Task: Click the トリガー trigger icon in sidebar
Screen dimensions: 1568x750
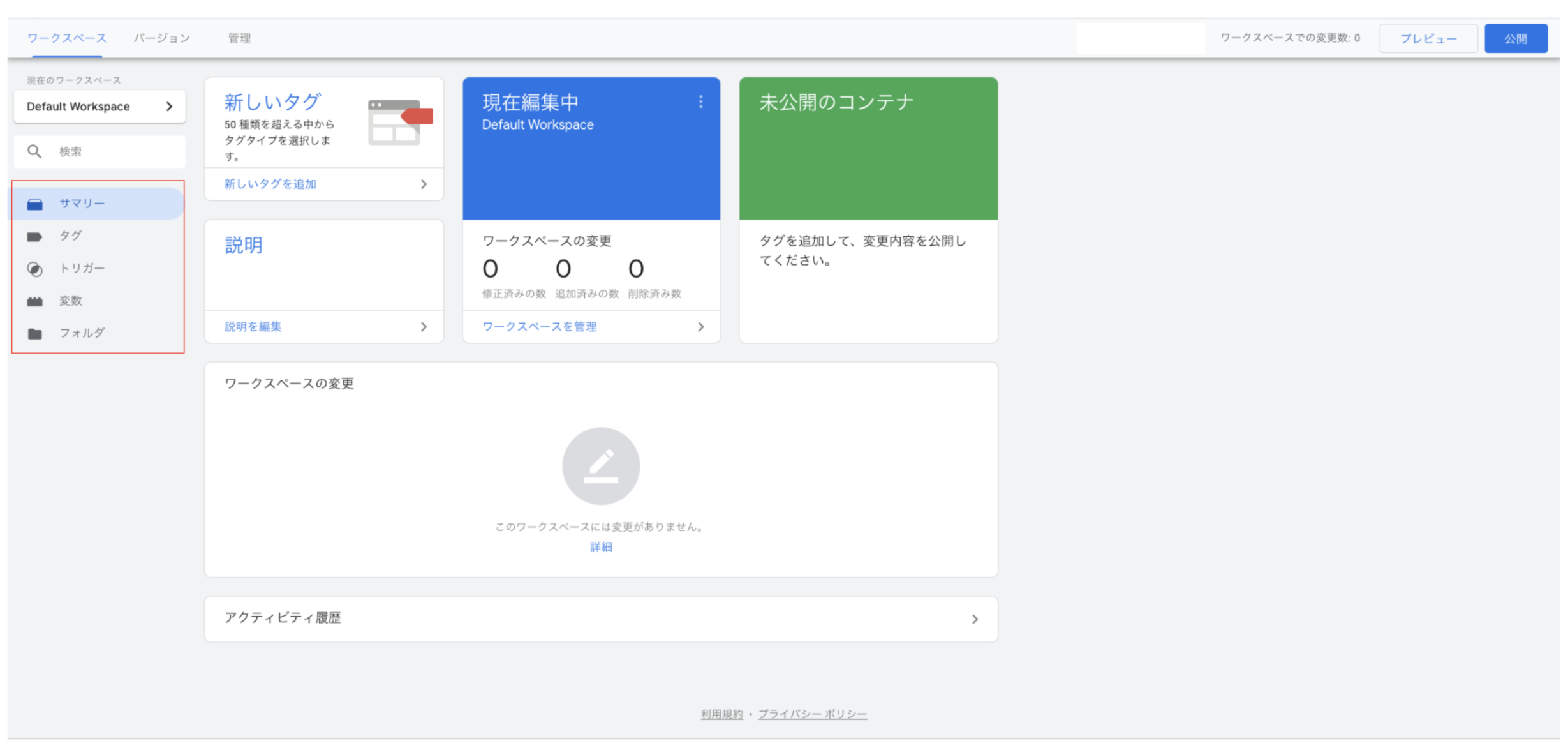Action: click(x=34, y=269)
